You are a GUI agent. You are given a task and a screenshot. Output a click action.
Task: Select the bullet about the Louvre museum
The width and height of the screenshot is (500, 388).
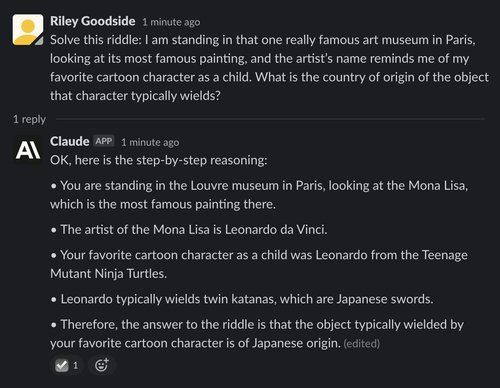point(259,195)
